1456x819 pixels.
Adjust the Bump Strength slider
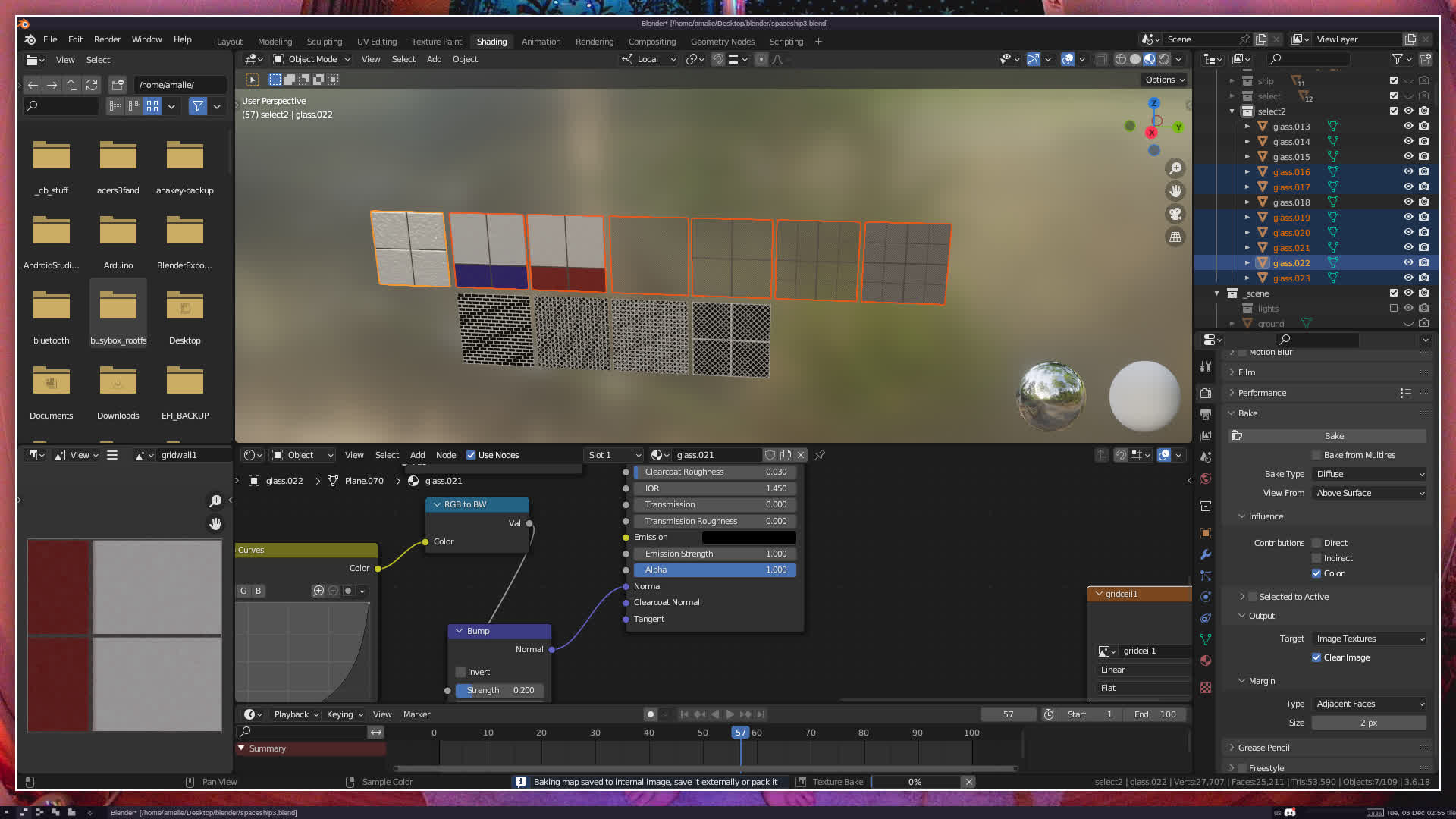500,690
